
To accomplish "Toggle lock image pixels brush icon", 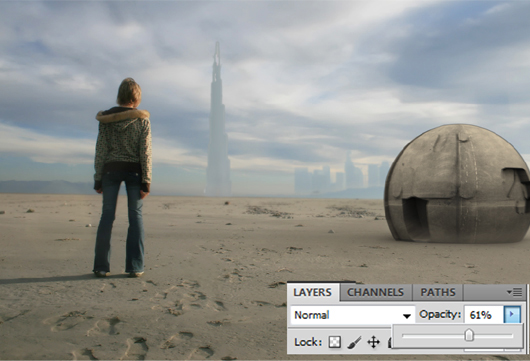I will [x=354, y=342].
